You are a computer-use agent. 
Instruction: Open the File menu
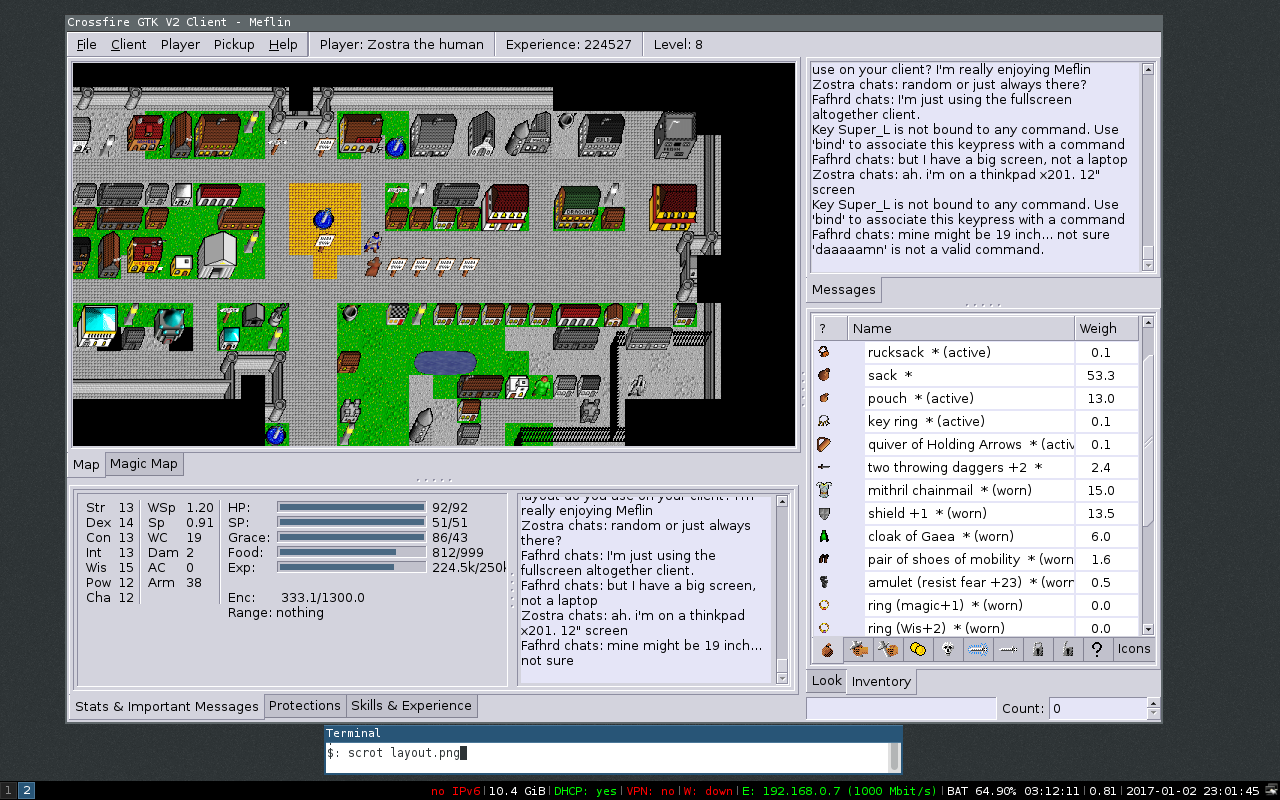click(x=87, y=44)
